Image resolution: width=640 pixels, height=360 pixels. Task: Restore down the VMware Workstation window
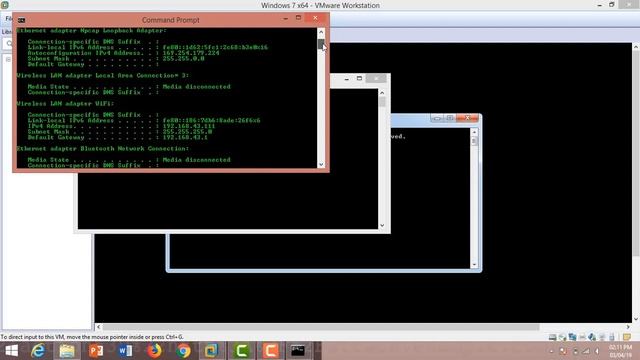611,5
